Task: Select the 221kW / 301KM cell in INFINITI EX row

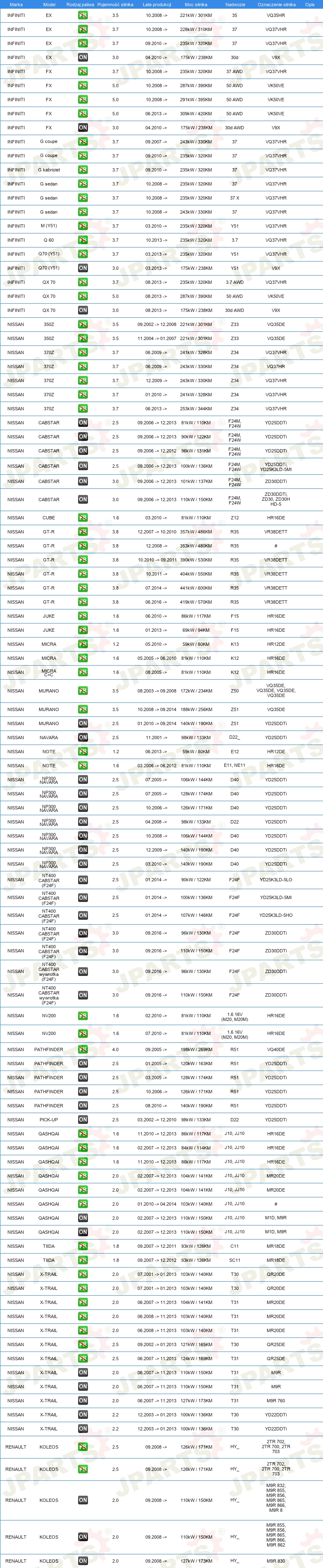Action: coord(196,15)
